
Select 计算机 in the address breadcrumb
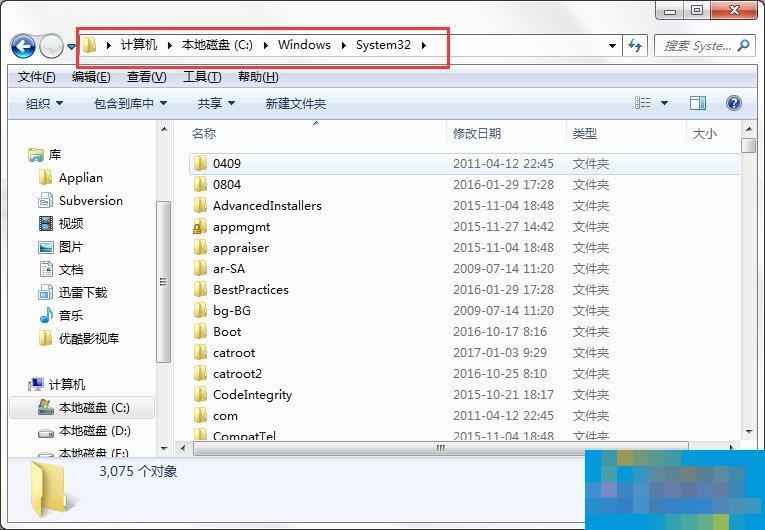click(139, 45)
